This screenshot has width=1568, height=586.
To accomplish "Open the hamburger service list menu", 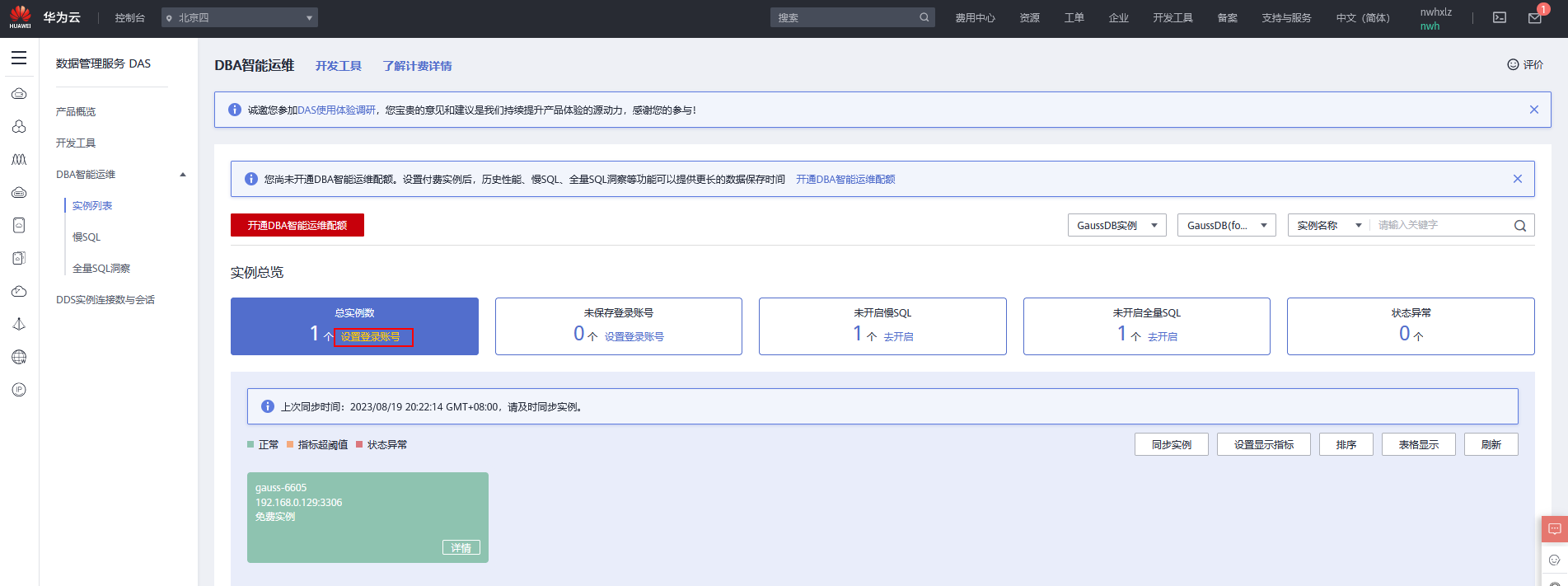I will tap(19, 58).
